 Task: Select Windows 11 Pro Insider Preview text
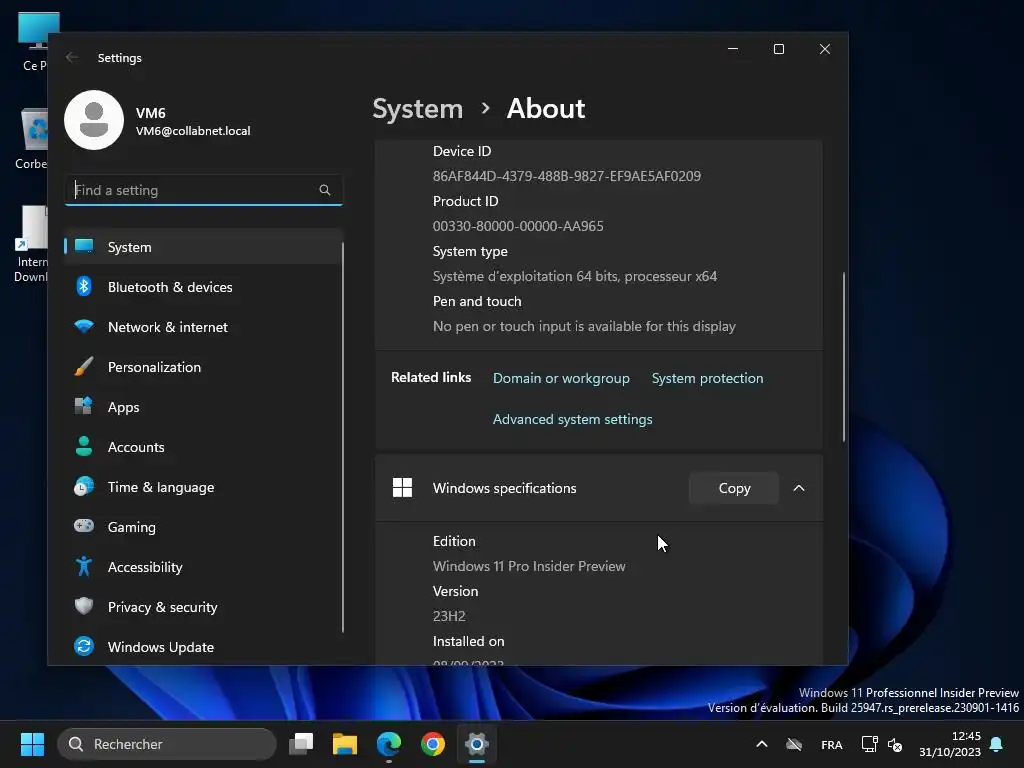(529, 566)
